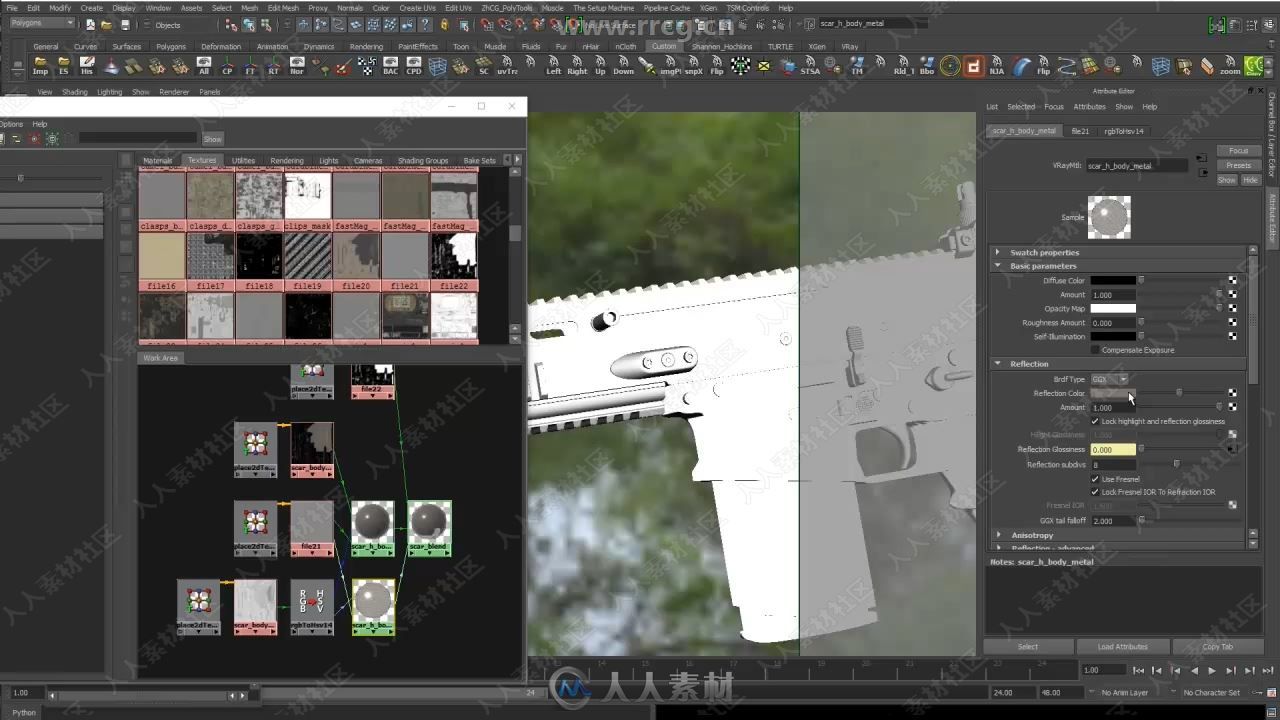1280x720 pixels.
Task: Click the STSA shelf icon
Action: pos(810,66)
